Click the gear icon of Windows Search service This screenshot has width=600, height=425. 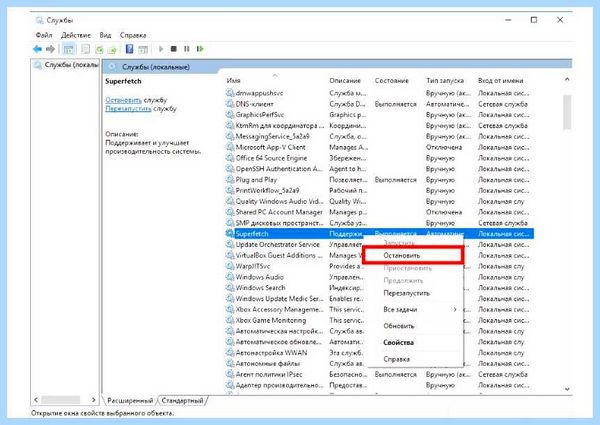(230, 288)
